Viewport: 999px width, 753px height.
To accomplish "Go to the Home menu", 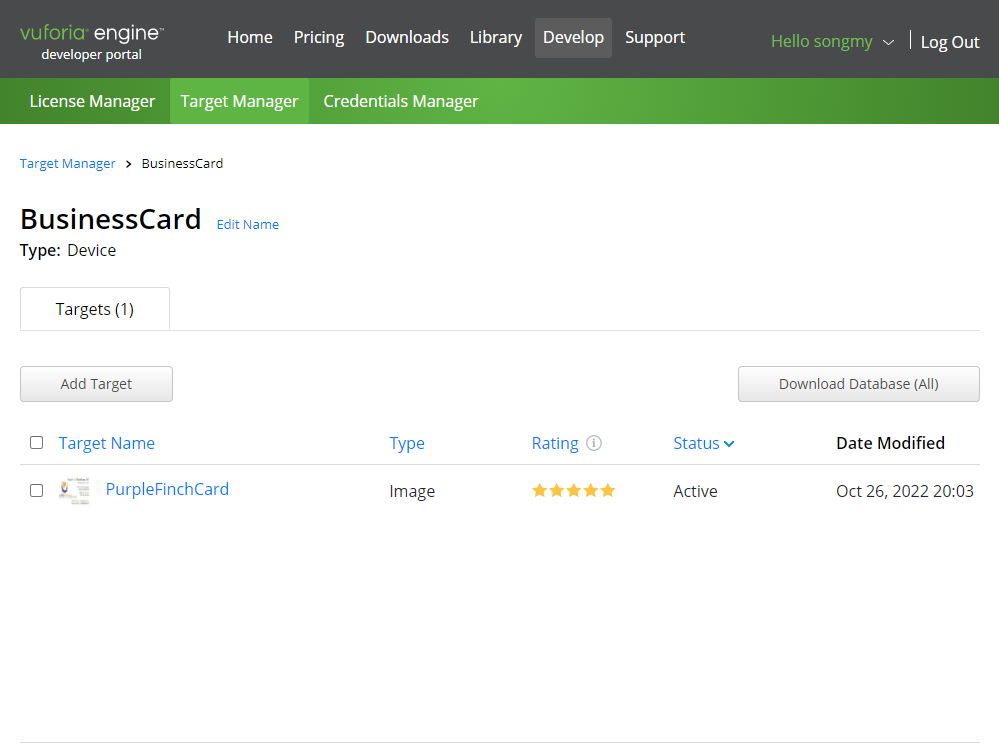I will point(250,38).
